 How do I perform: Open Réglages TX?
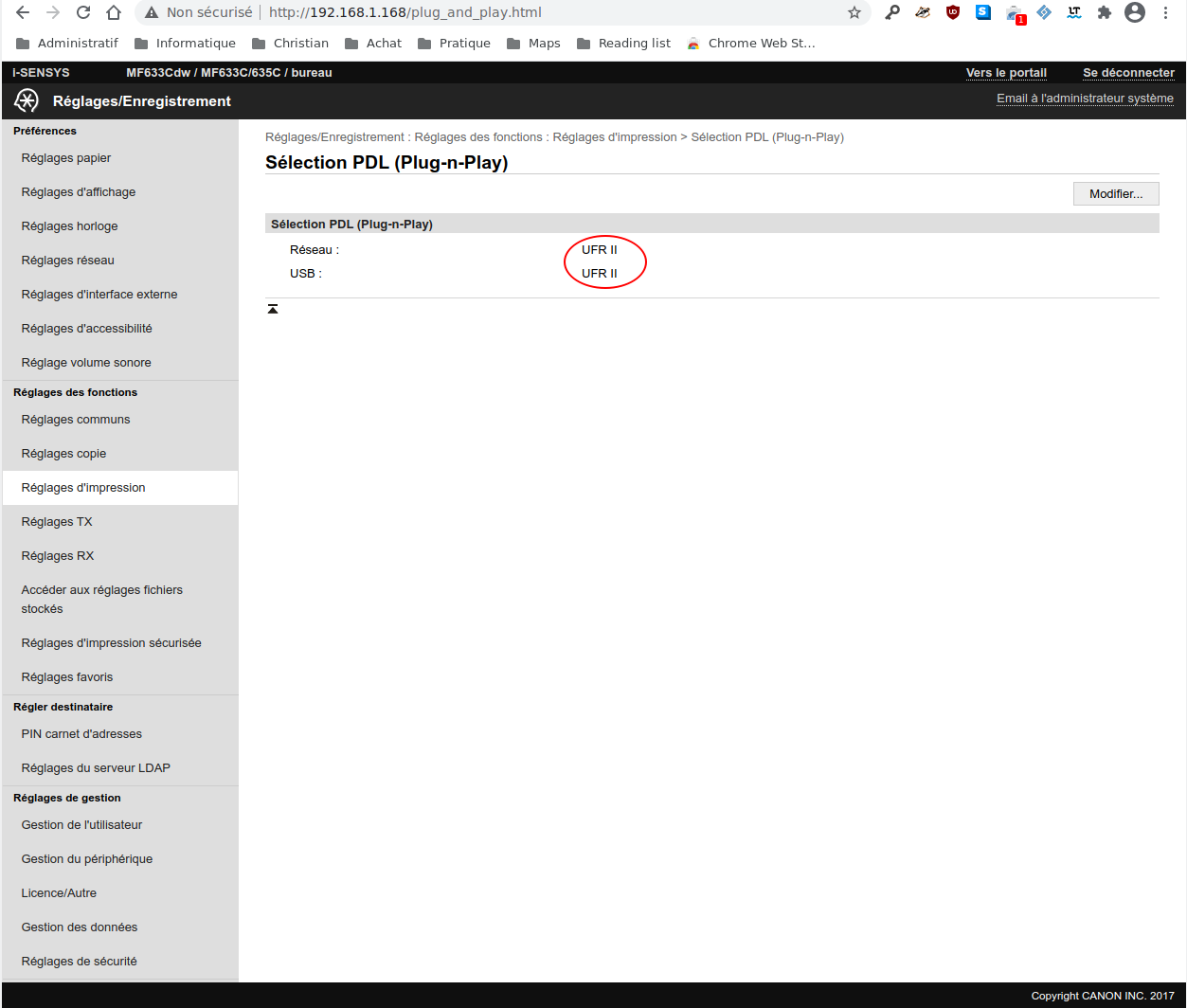coord(119,522)
